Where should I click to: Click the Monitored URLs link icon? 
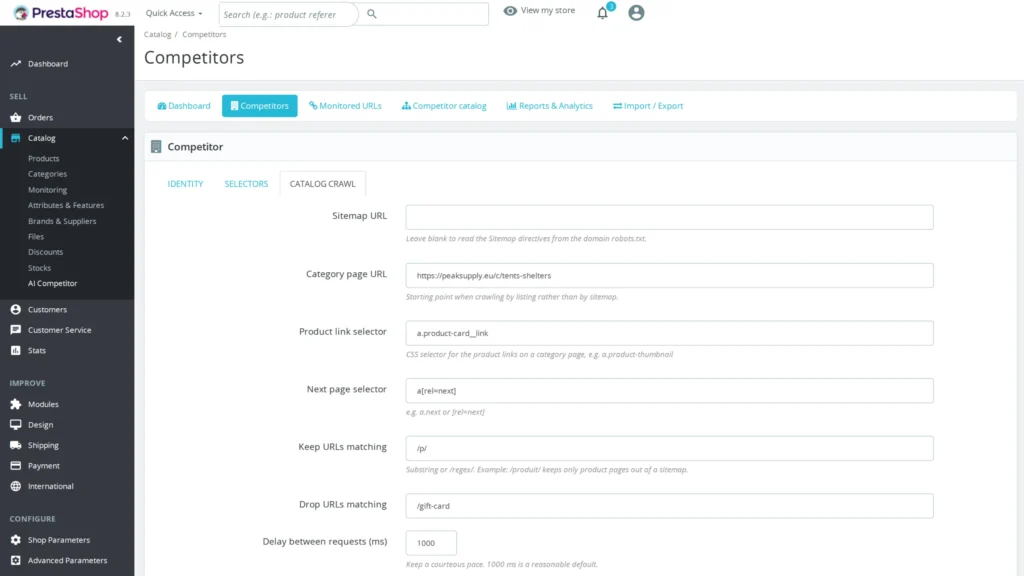coord(313,106)
